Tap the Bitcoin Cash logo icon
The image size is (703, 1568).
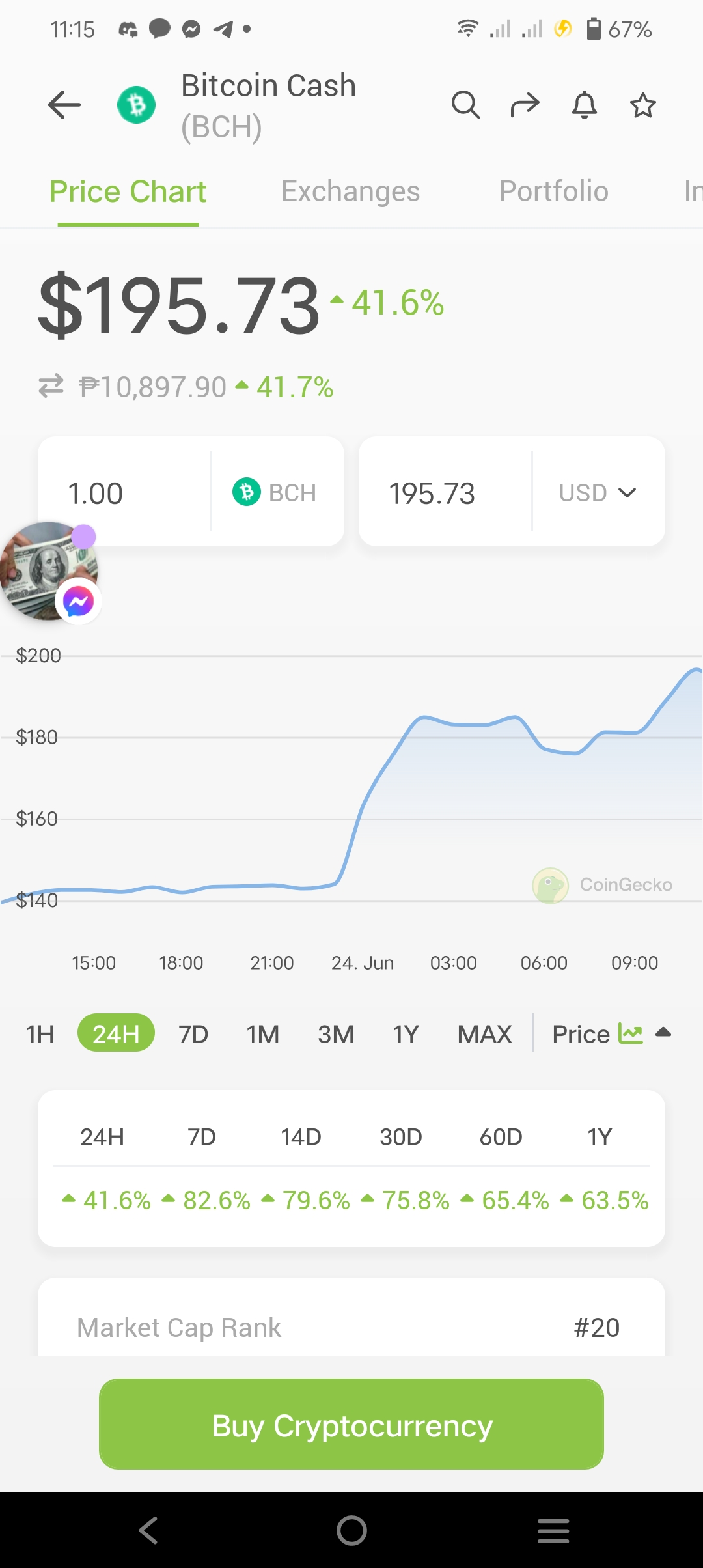click(x=137, y=105)
